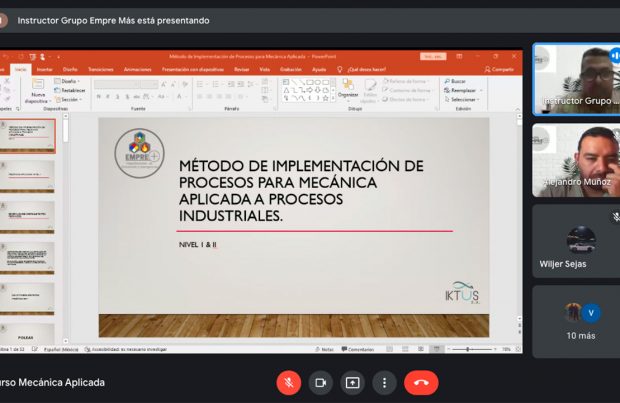Open the Estilos rápidos gallery
Viewport: 620px width, 403px height.
[370, 91]
